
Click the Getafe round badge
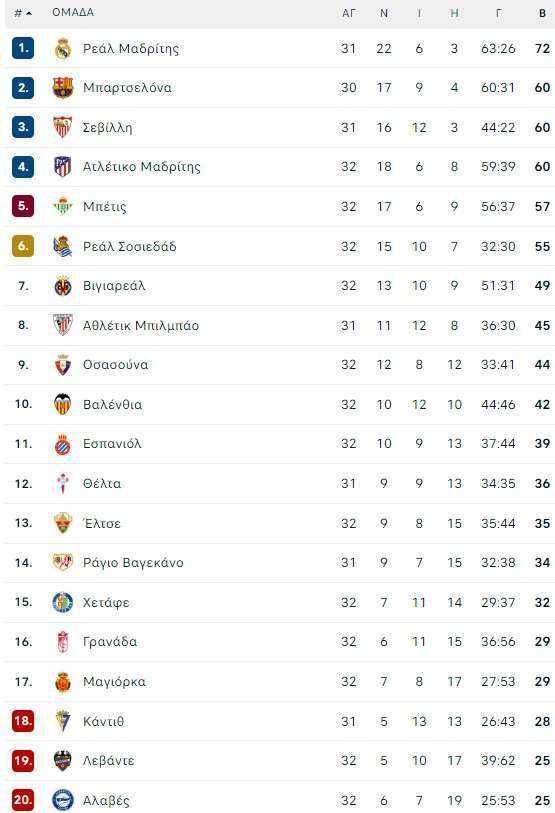[63, 602]
